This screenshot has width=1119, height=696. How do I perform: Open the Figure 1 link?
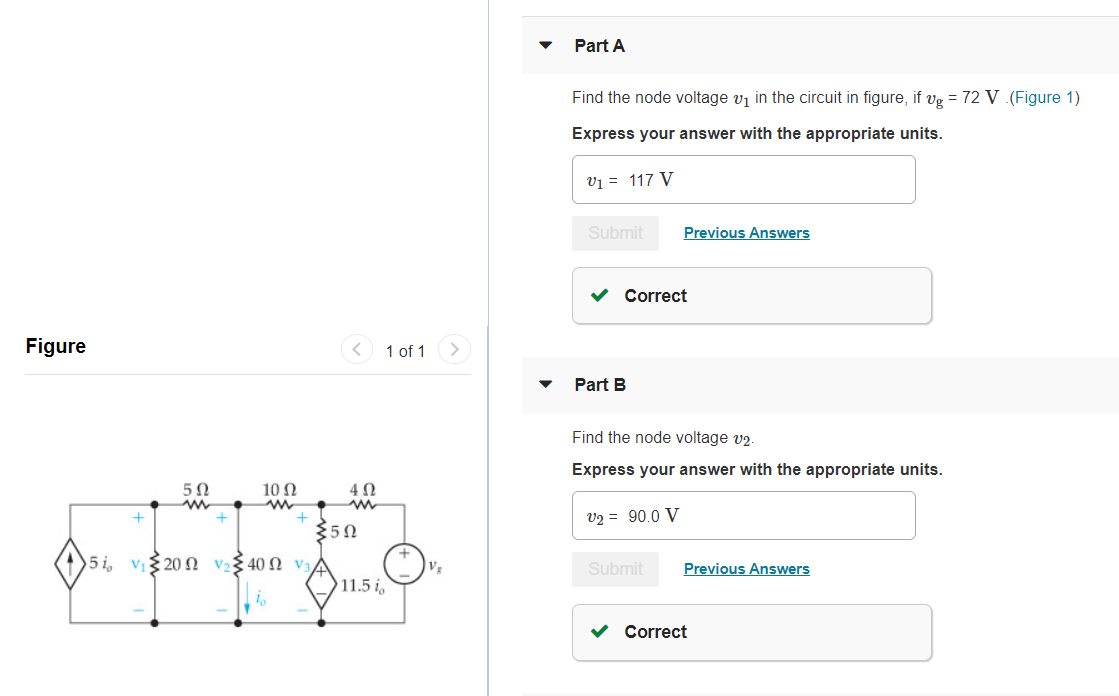[1045, 97]
